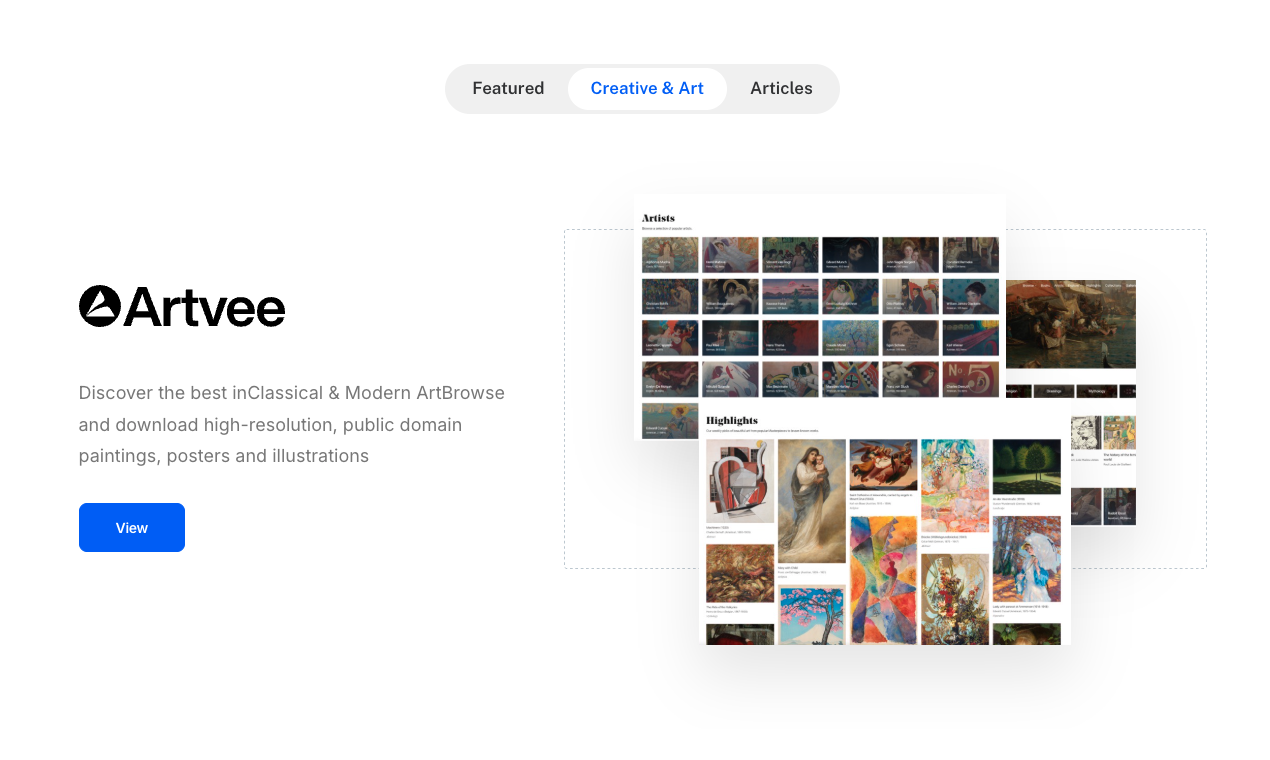1270x760 pixels.
Task: Open the Articles tab
Action: pos(781,89)
